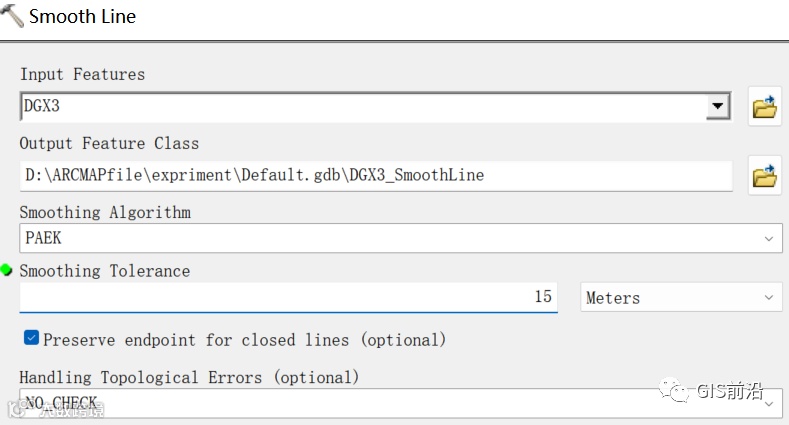Click the Output Feature Class label
This screenshot has width=789, height=425.
[x=109, y=143]
